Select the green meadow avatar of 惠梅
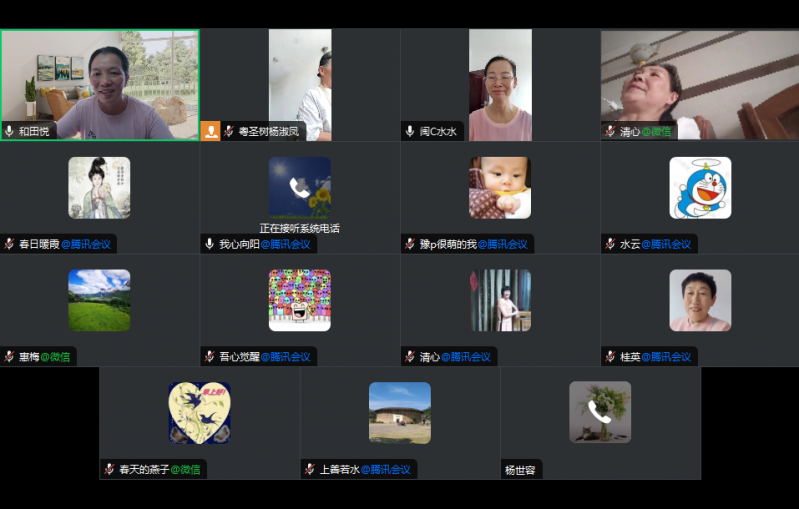Viewport: 799px width, 509px height. tap(99, 300)
